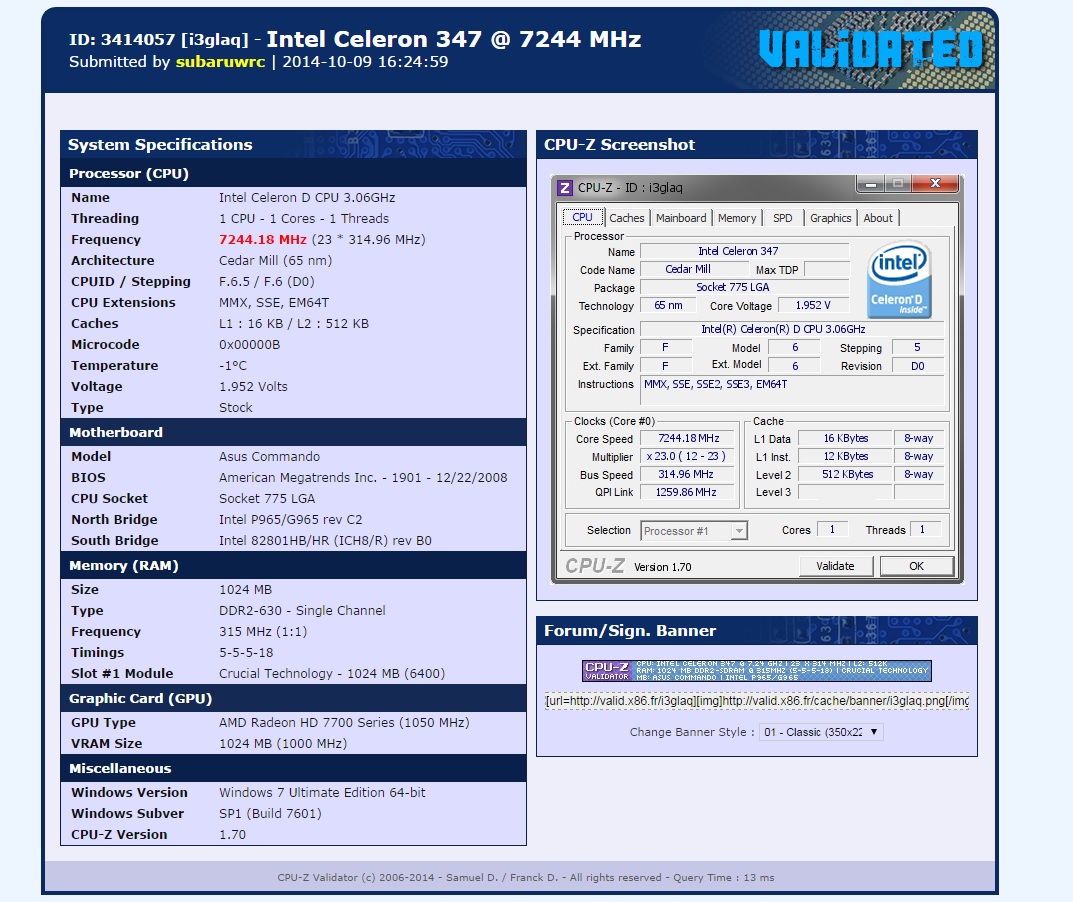Click the Intel 82801HB/HR South Bridge value
Screen dimensions: 1073x902
tap(325, 541)
